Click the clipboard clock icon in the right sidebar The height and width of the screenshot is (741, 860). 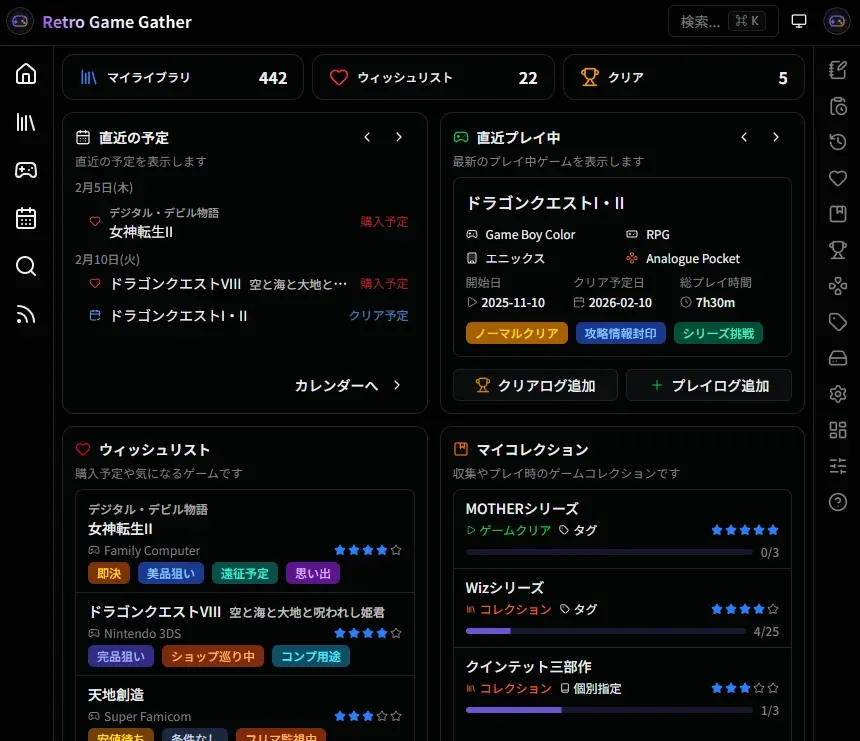(x=838, y=106)
